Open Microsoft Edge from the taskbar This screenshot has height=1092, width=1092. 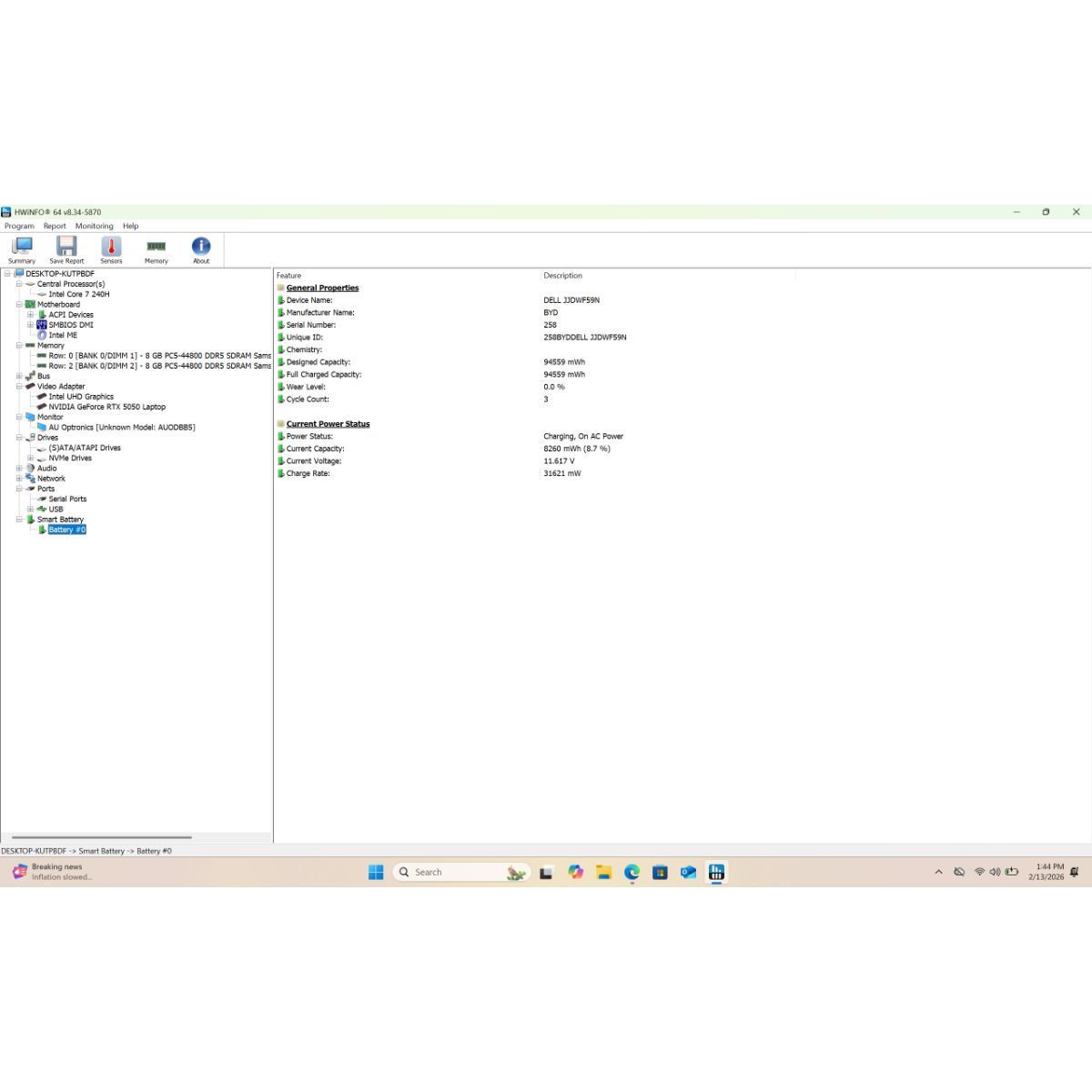(x=632, y=872)
